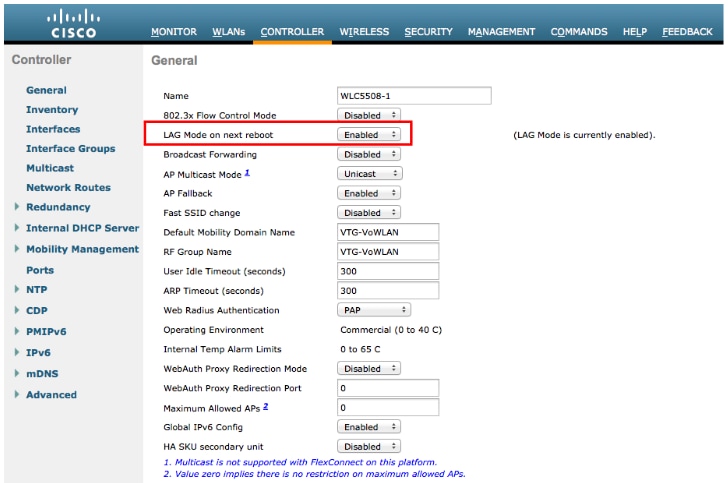This screenshot has height=483, width=728.
Task: Open Inventory in the sidebar
Action: (52, 110)
